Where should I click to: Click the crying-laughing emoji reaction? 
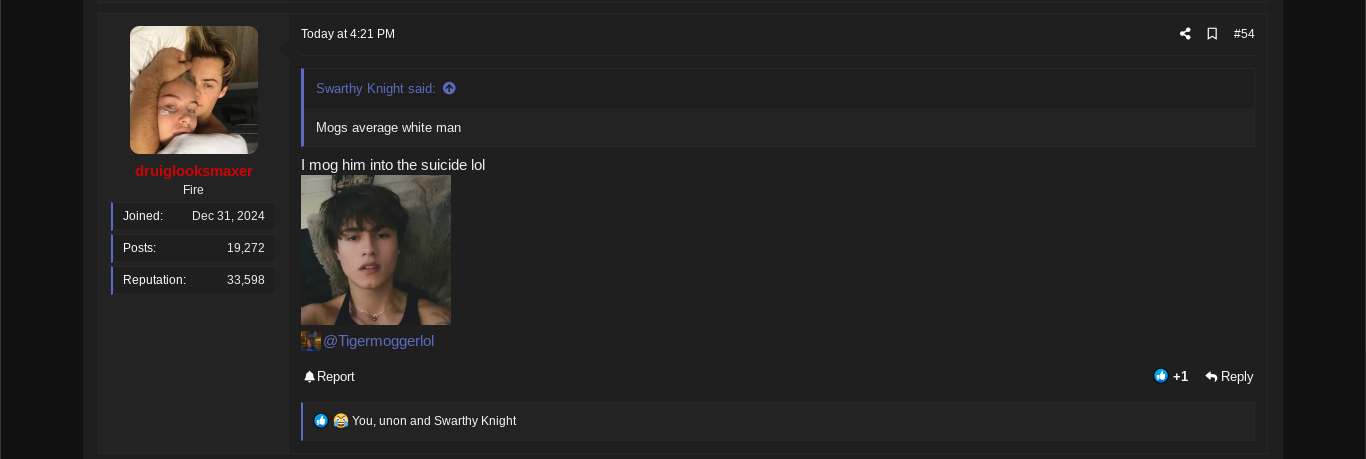[341, 421]
